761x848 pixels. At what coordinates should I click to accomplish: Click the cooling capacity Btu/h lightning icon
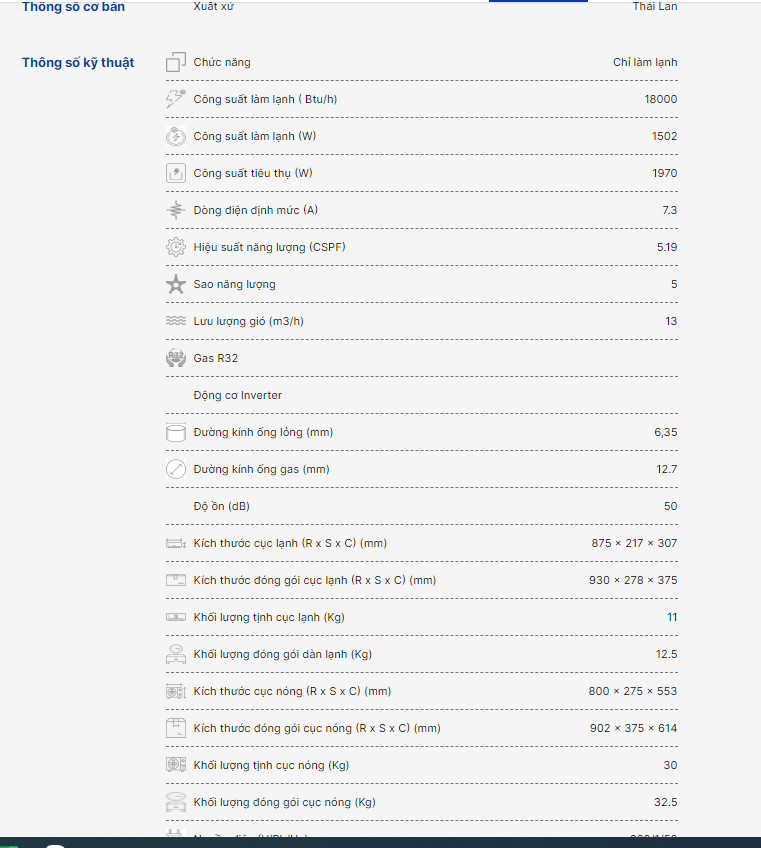point(176,99)
